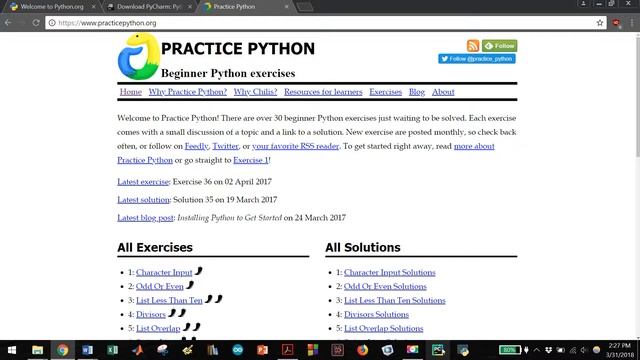Follow the Feedly link in the intro
This screenshot has height=360, width=640.
pyautogui.click(x=196, y=146)
